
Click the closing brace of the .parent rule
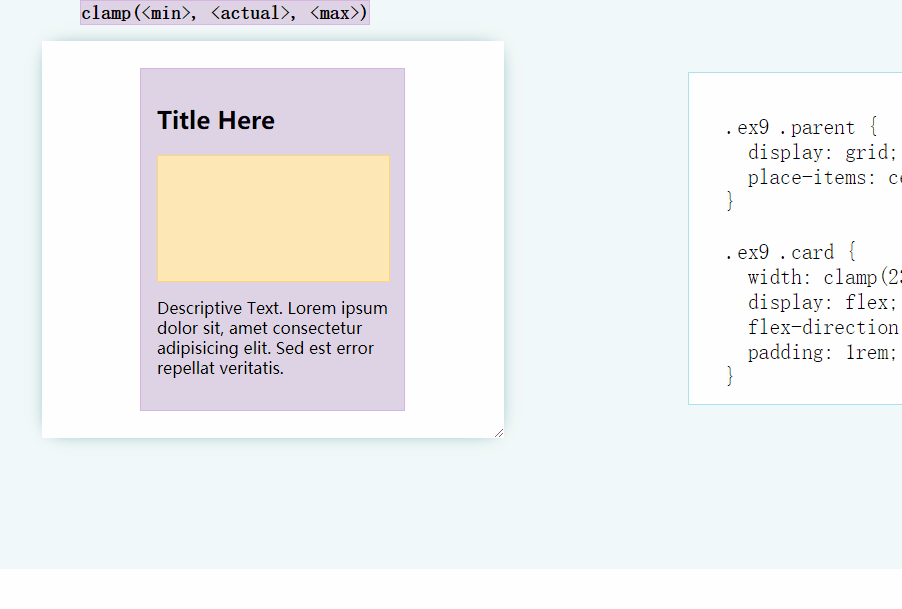tap(730, 202)
